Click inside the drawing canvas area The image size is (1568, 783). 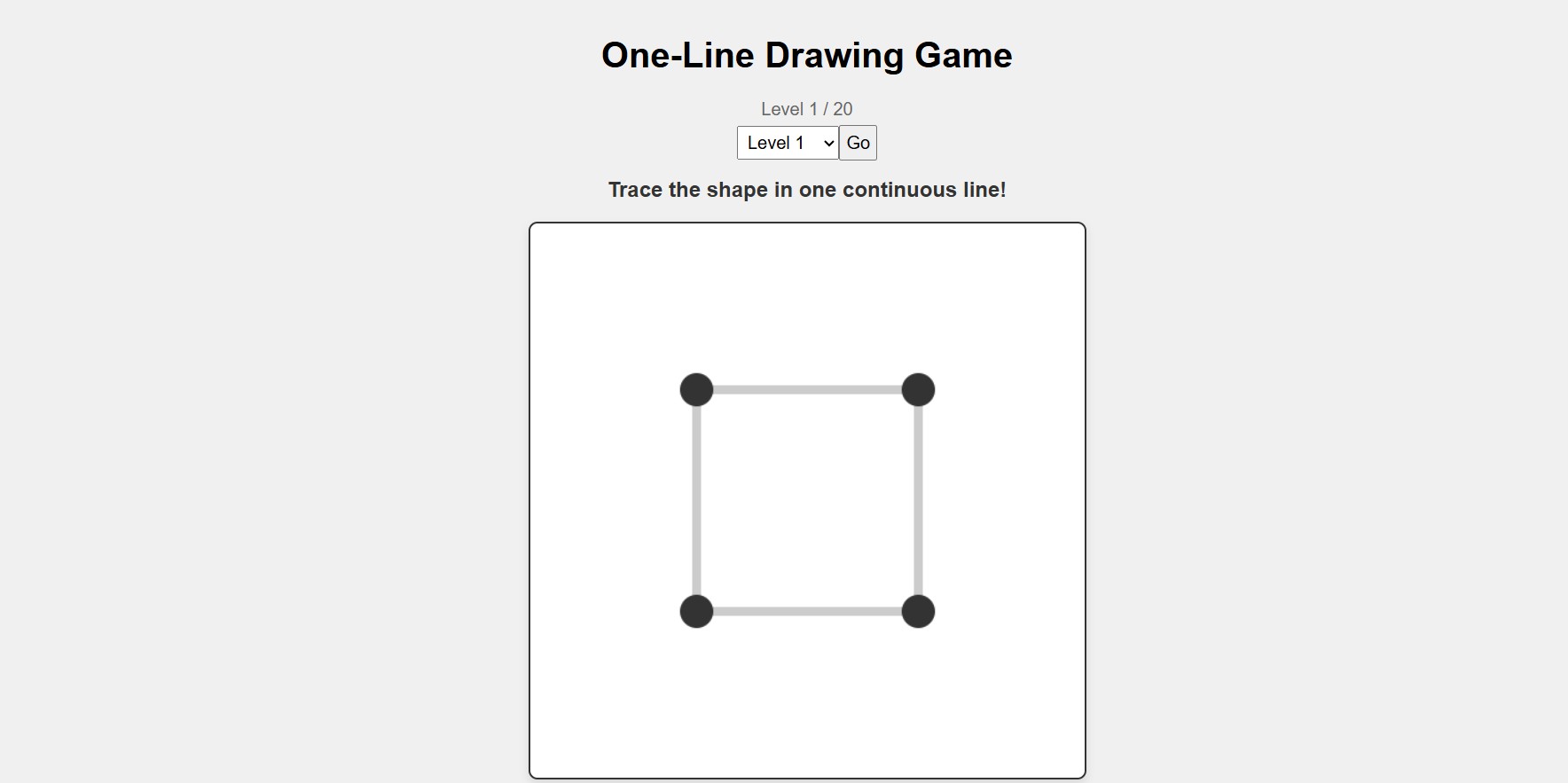click(x=807, y=701)
